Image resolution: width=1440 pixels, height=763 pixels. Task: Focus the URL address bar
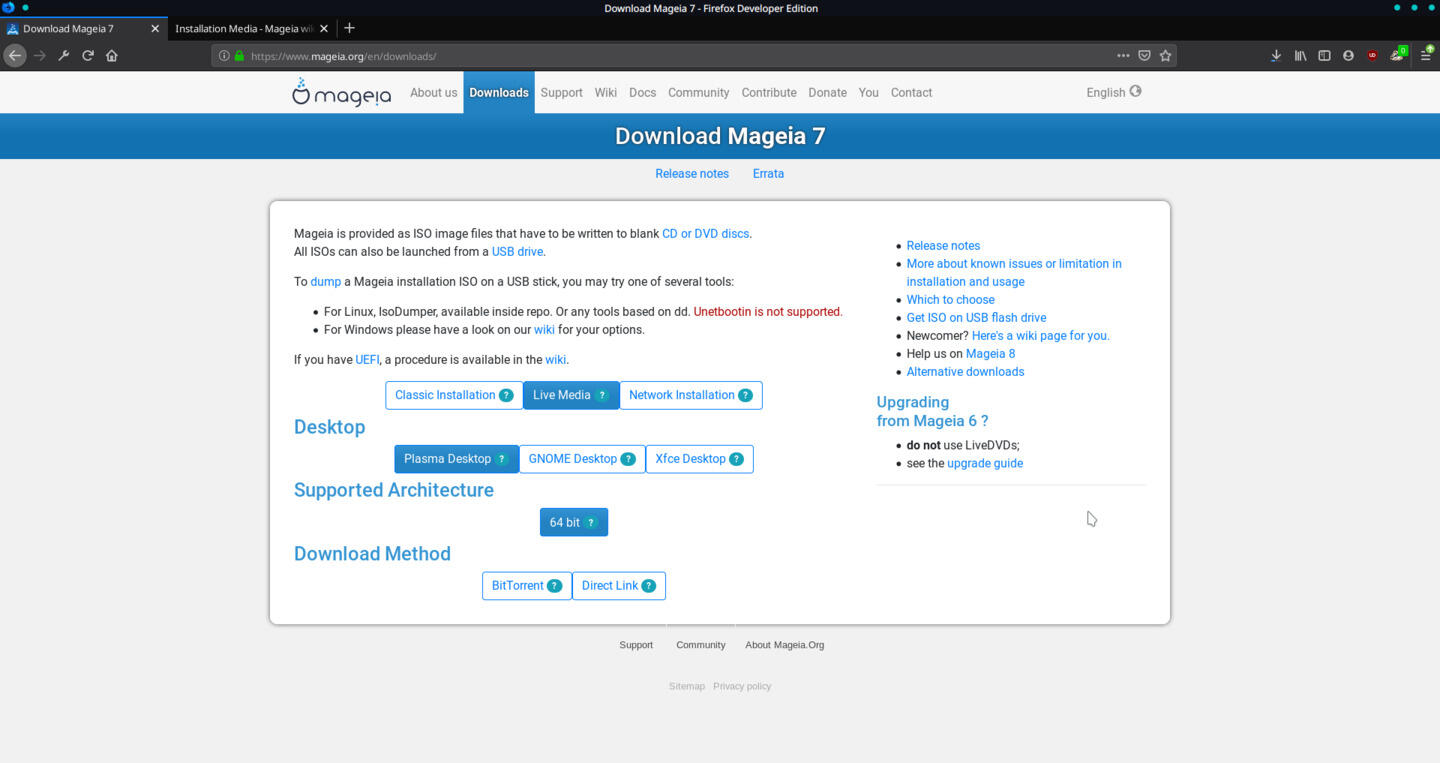click(x=680, y=56)
